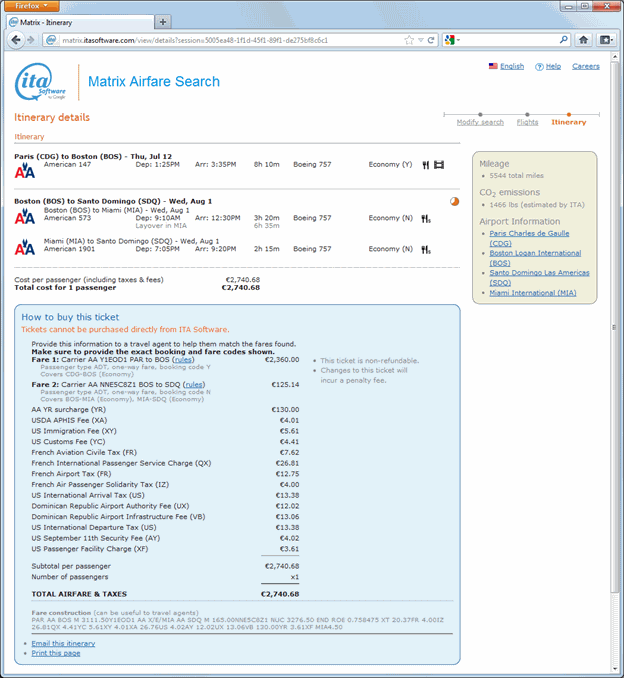Click the Help question mark icon
Viewport: 624px width, 678px height.
click(539, 67)
